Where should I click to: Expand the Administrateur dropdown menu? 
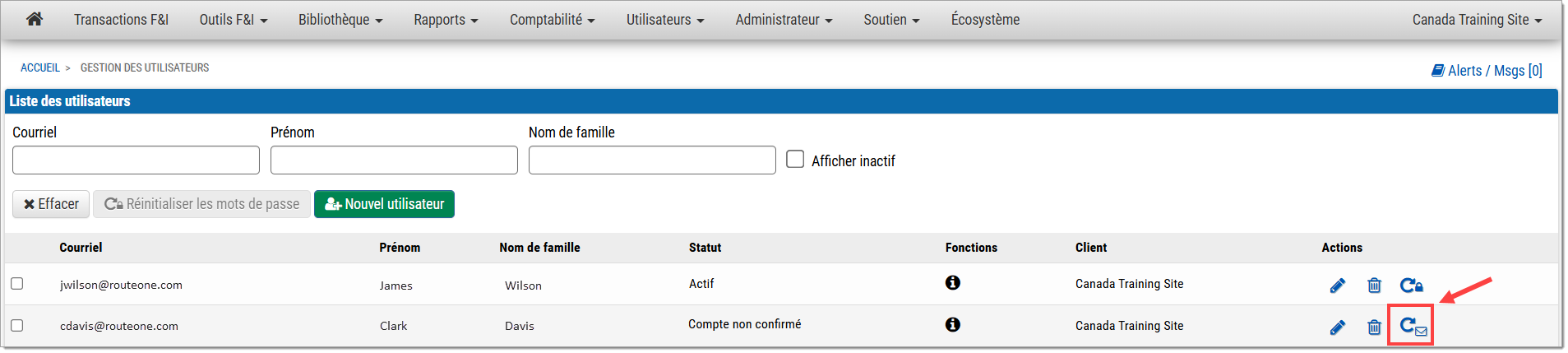pyautogui.click(x=784, y=20)
